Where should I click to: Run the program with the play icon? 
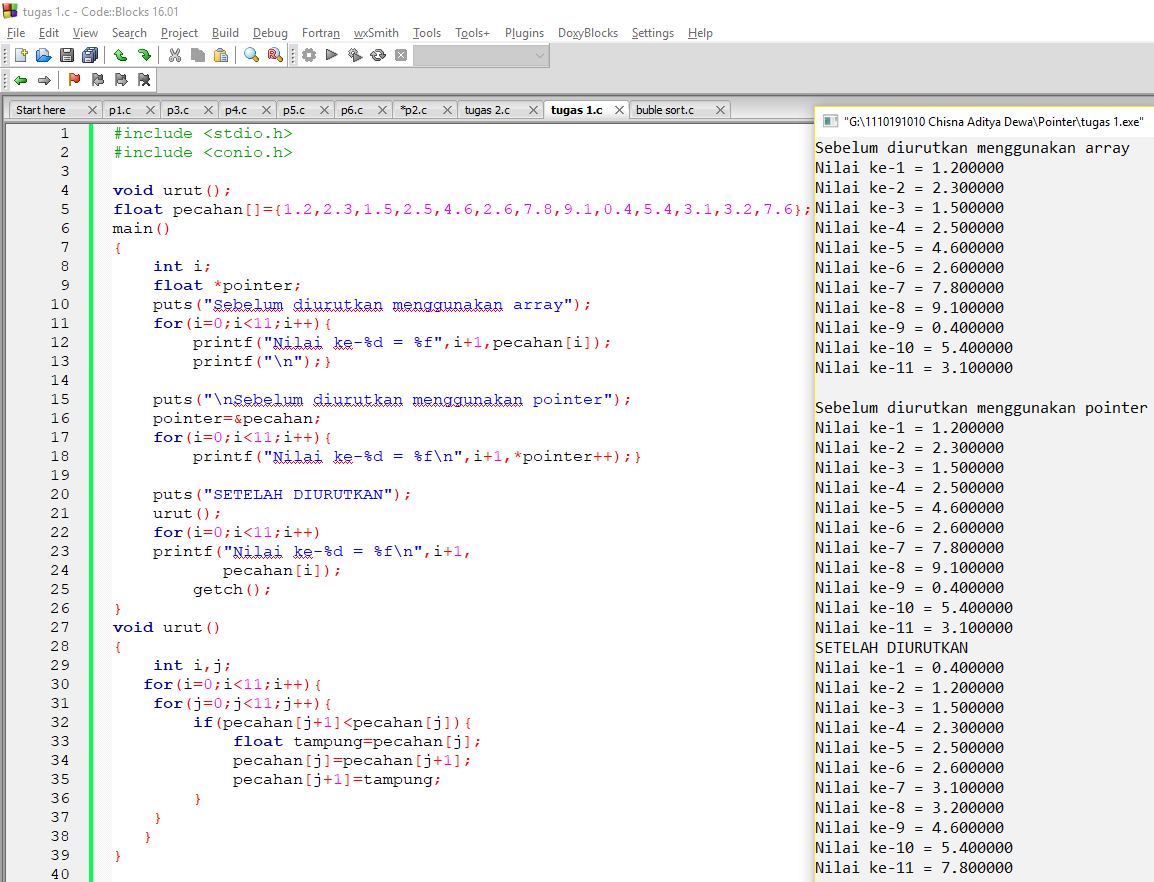332,55
